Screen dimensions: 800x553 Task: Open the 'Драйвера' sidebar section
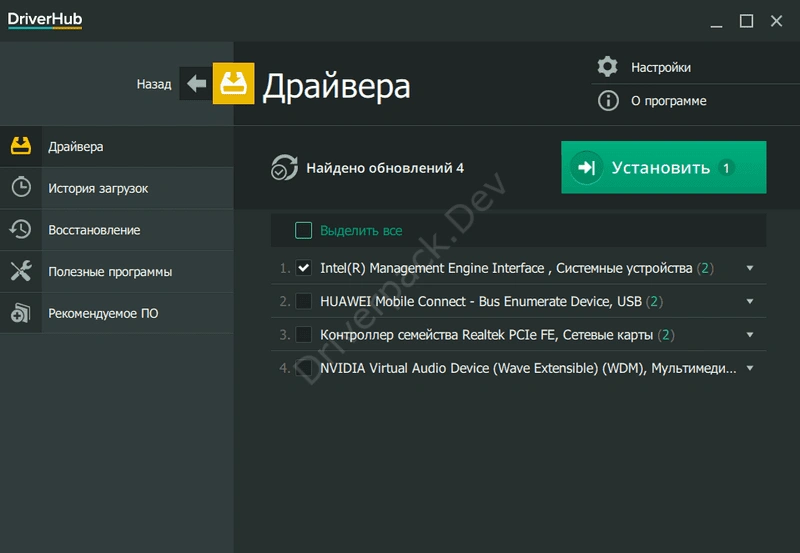coord(117,146)
